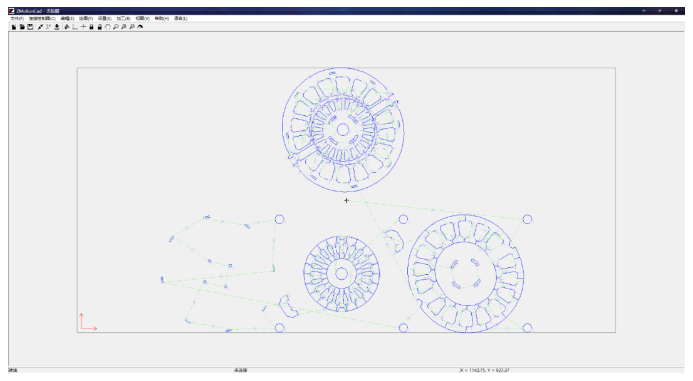Click the New file toolbar icon
693x381 pixels.
tap(14, 27)
